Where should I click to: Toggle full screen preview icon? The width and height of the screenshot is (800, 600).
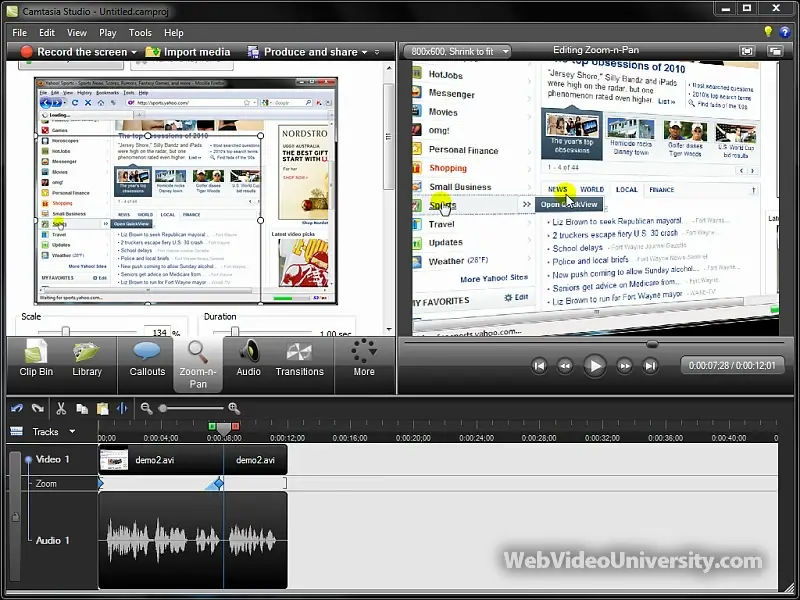click(747, 51)
